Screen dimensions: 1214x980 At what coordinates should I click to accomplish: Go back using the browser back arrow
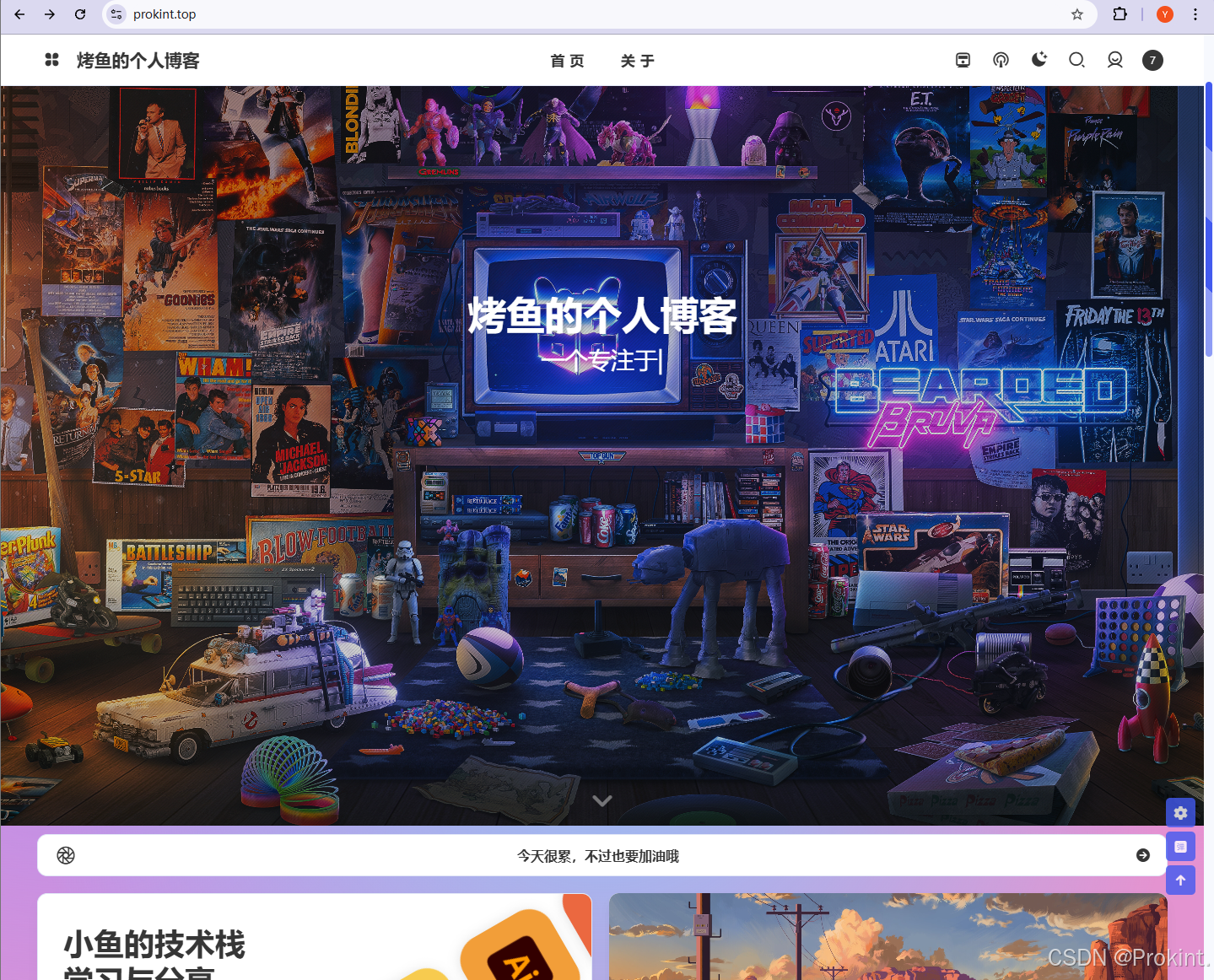coord(19,14)
